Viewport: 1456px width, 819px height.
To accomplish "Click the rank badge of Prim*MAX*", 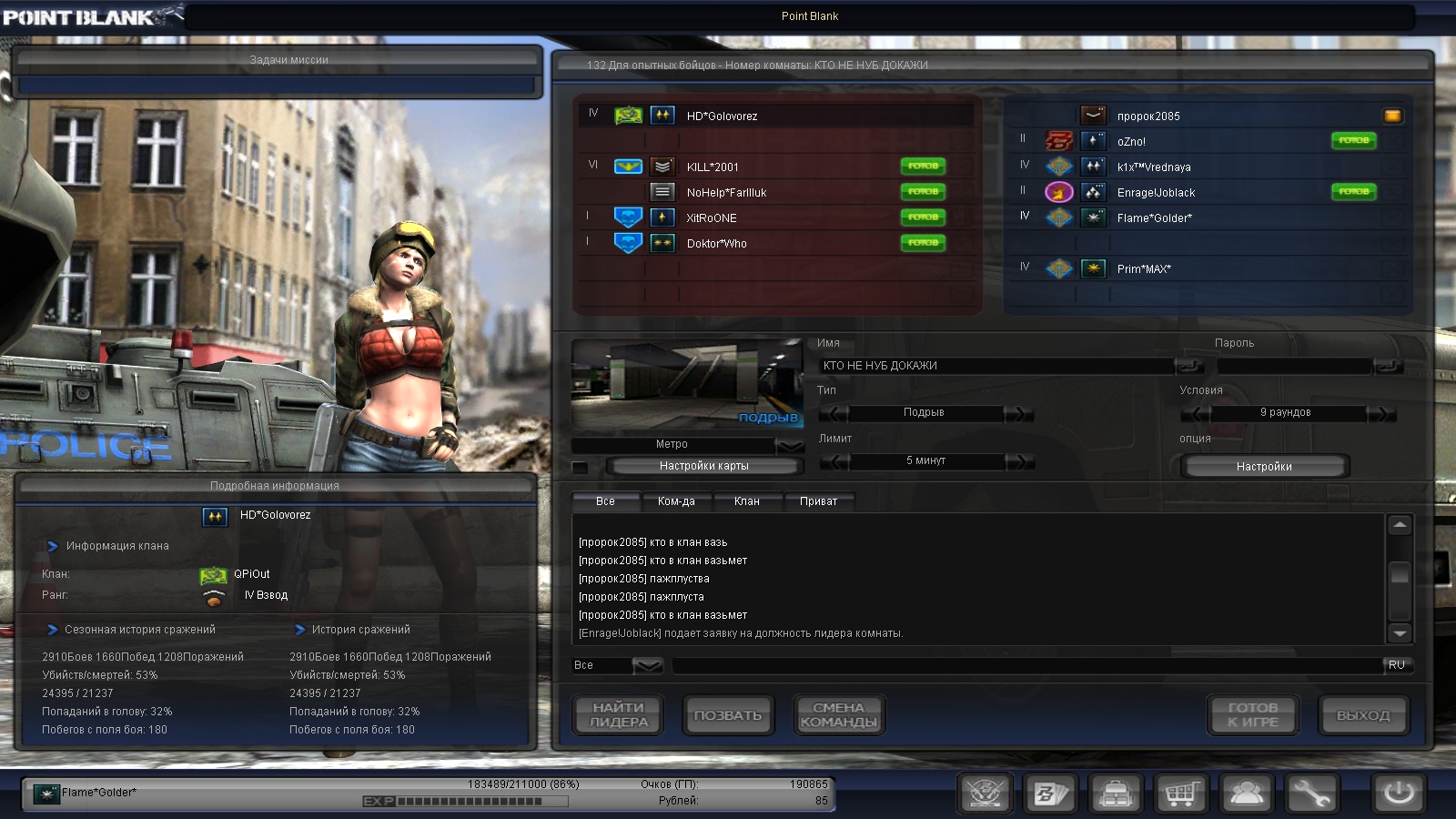I will click(1093, 268).
